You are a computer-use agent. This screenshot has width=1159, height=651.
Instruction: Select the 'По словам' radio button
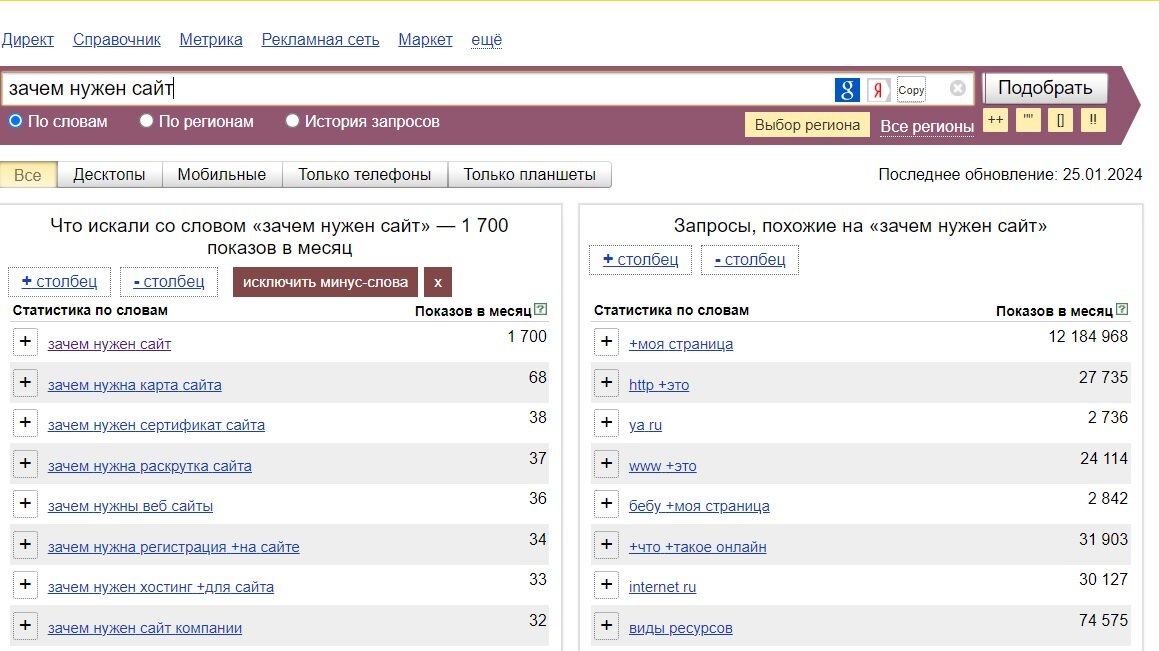click(15, 120)
